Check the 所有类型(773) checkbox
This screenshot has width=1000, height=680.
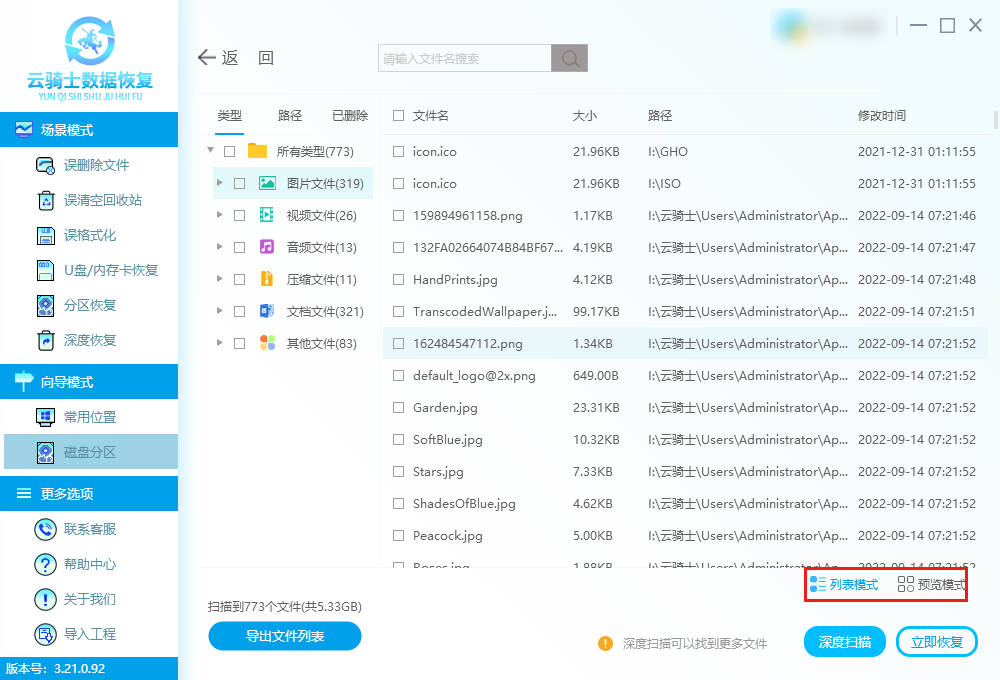[230, 152]
